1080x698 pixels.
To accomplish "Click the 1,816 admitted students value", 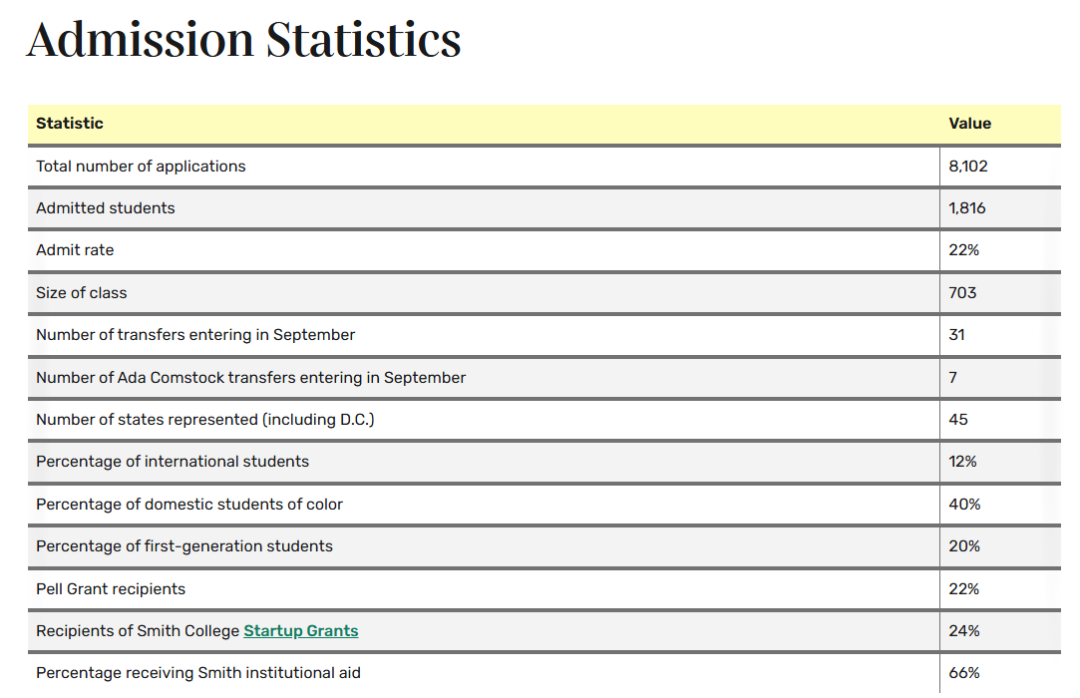I will [967, 208].
